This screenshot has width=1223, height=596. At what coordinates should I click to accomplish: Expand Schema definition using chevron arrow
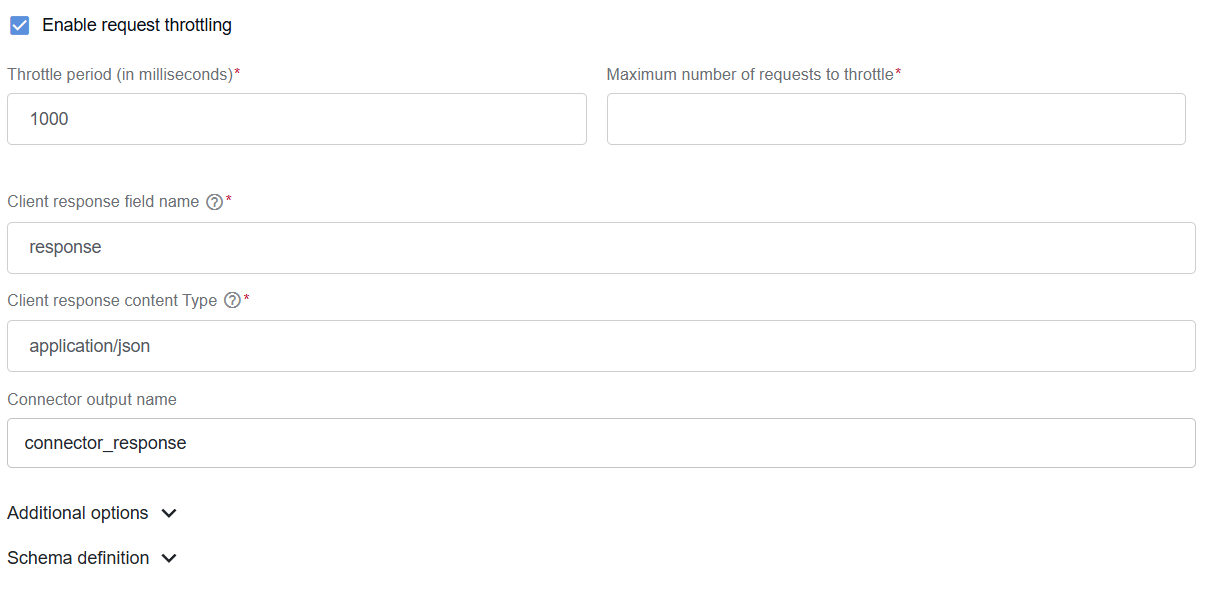pos(169,558)
